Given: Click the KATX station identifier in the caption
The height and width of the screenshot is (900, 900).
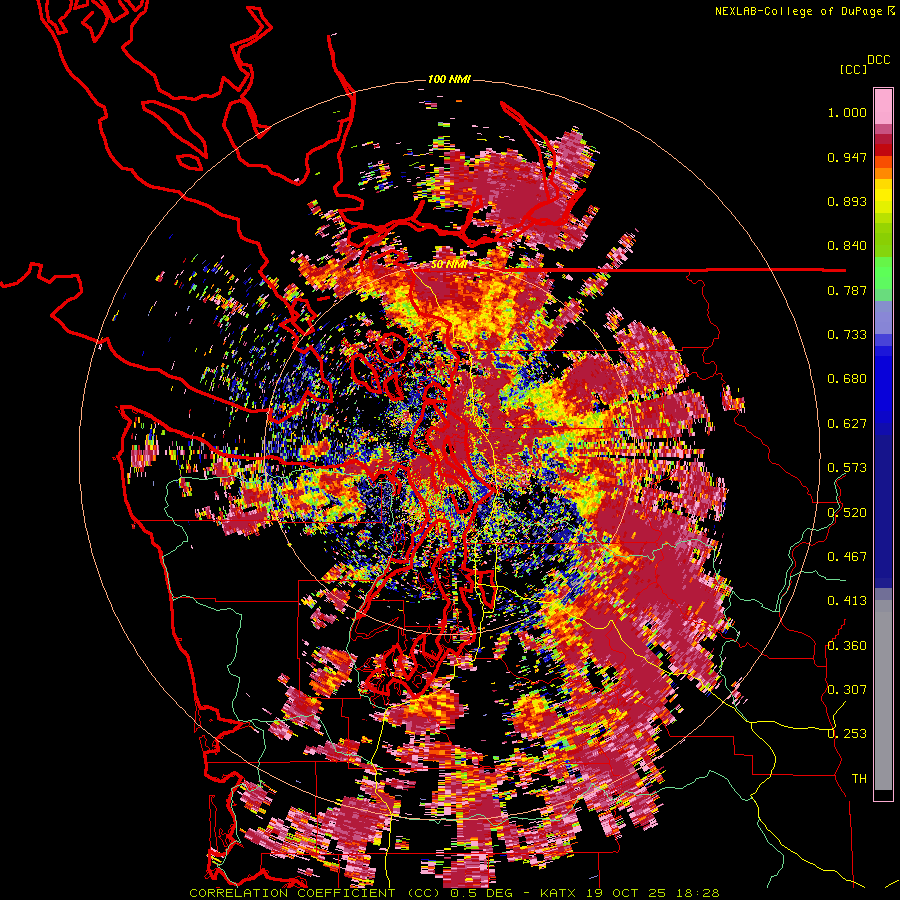Looking at the screenshot, I should coord(559,893).
